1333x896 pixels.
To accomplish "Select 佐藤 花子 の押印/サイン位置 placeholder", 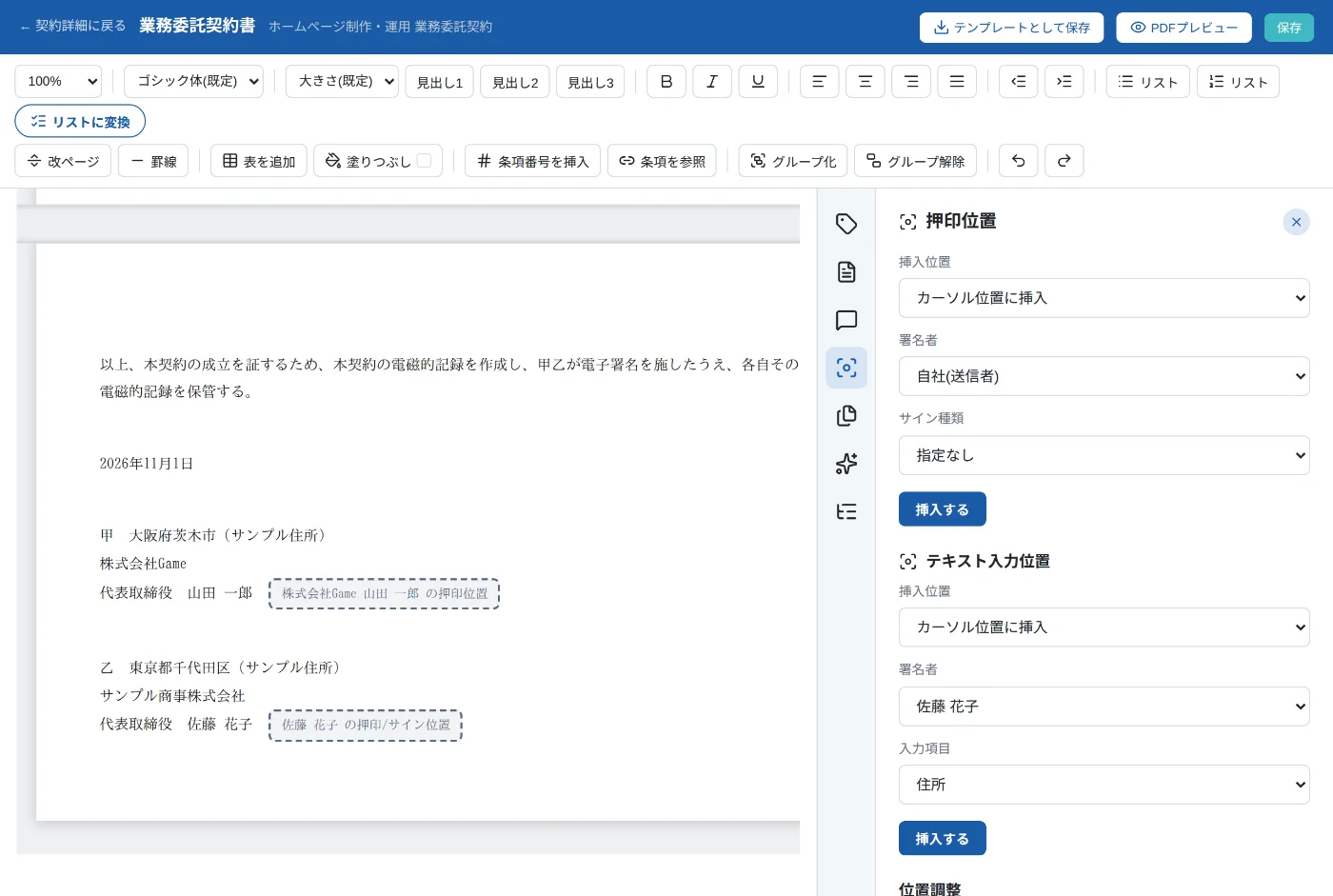I will [x=366, y=726].
